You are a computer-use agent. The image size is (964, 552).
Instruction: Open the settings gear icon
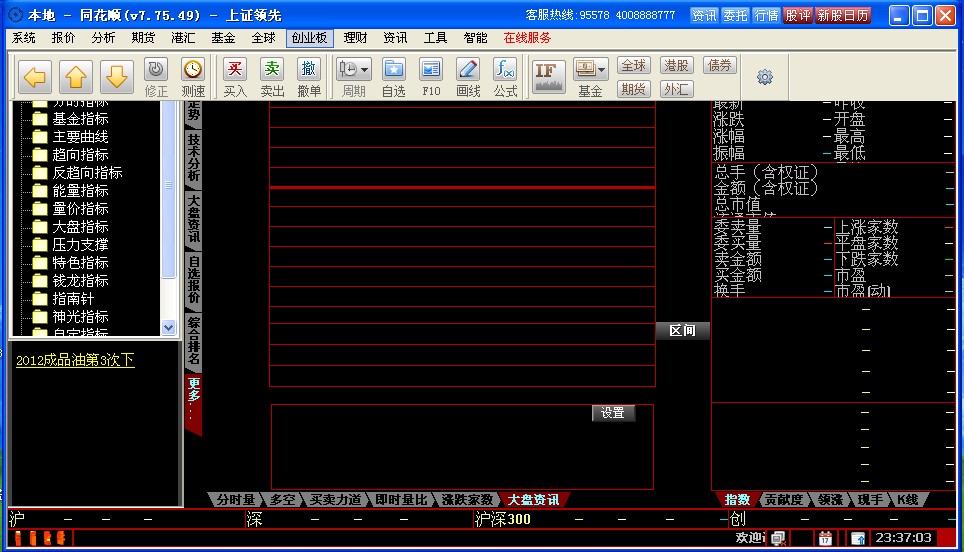click(765, 77)
